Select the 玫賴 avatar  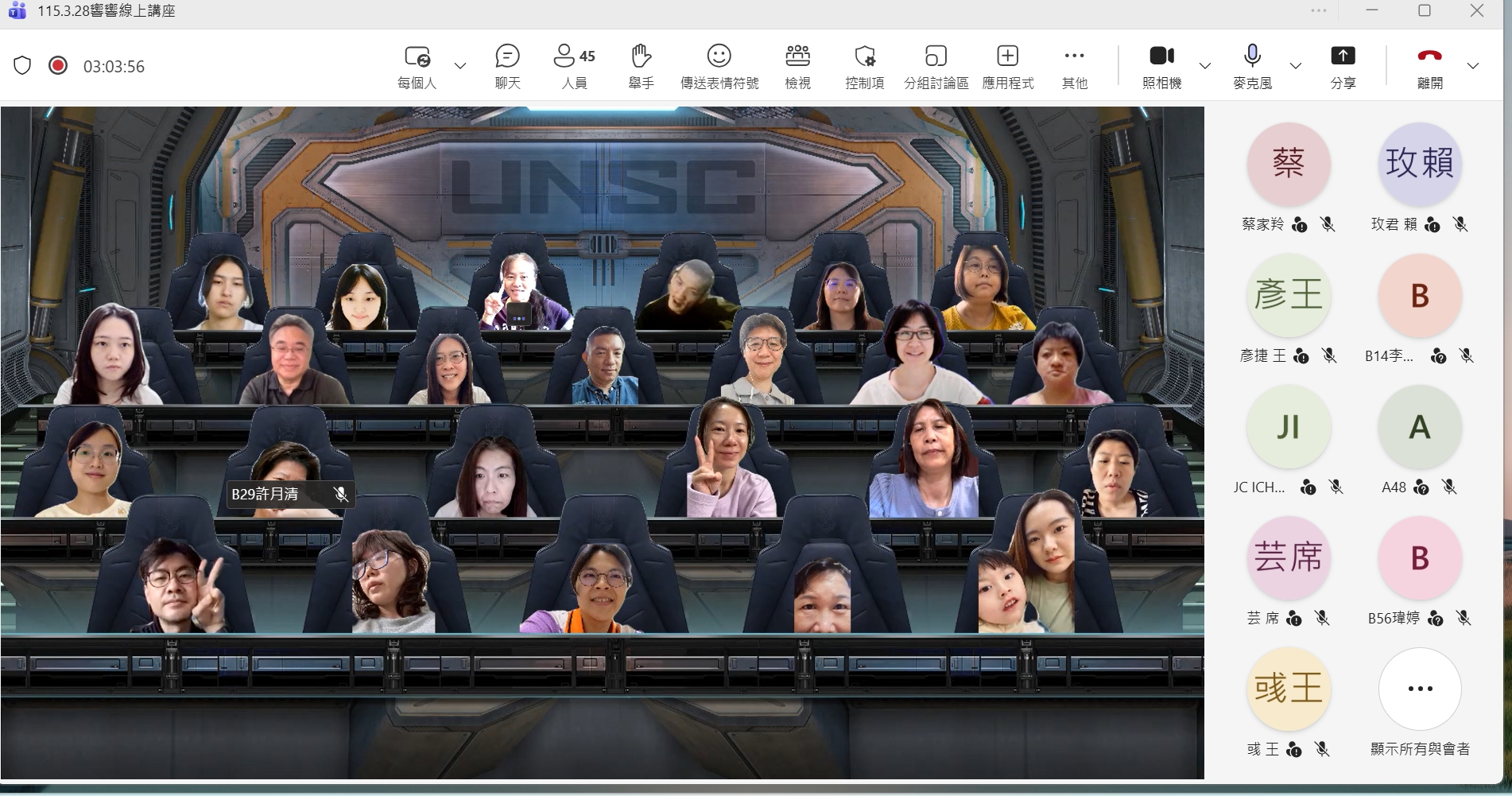tap(1420, 164)
